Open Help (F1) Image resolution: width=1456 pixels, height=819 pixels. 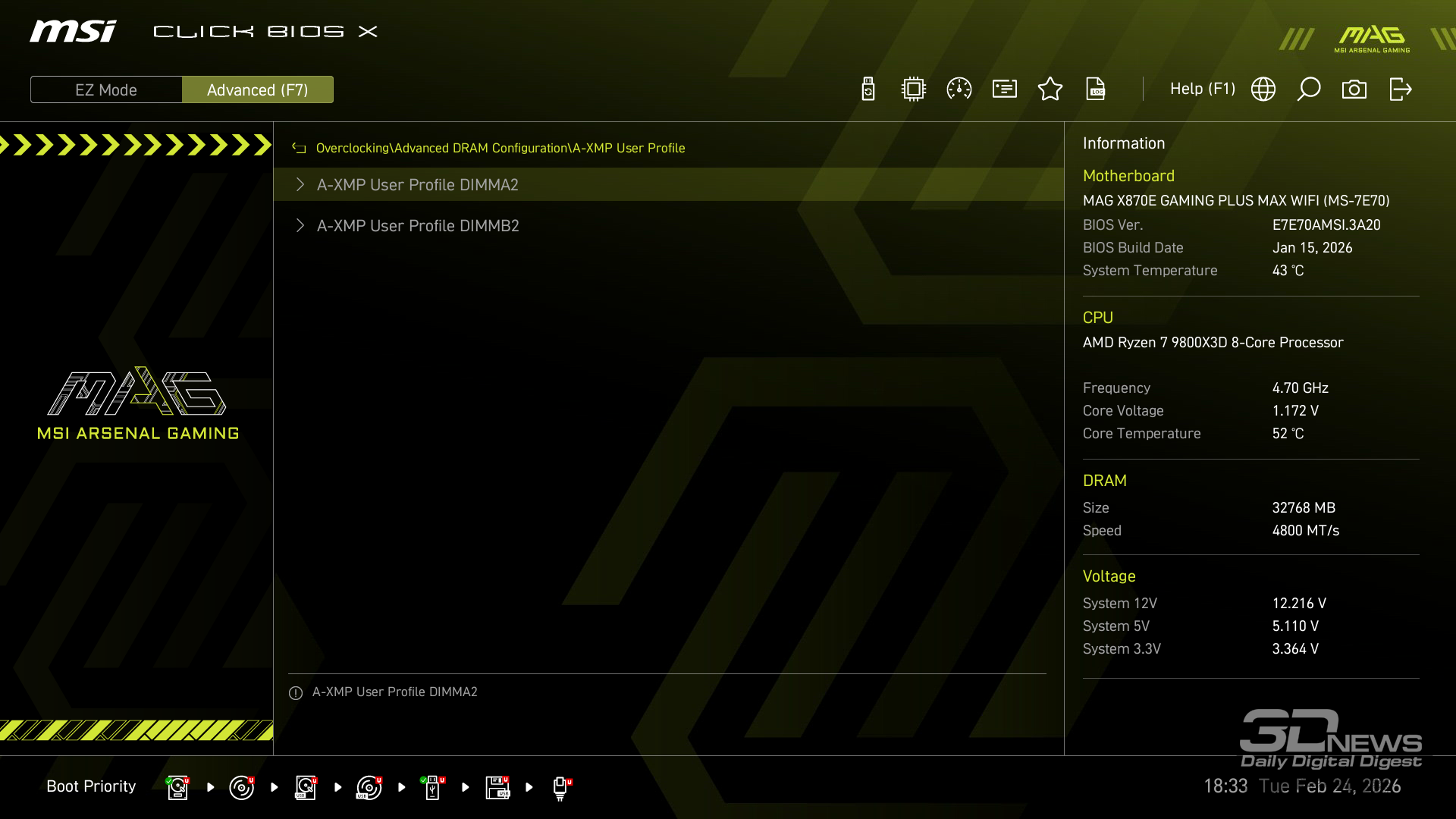(1202, 89)
